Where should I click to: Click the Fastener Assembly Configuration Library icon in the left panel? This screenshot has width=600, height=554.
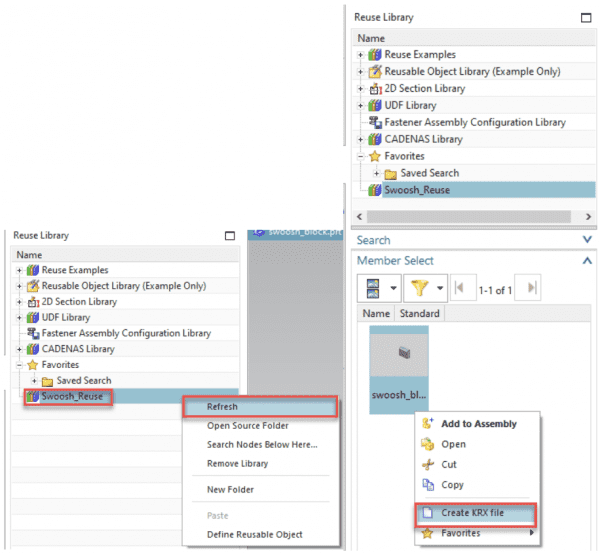point(33,333)
